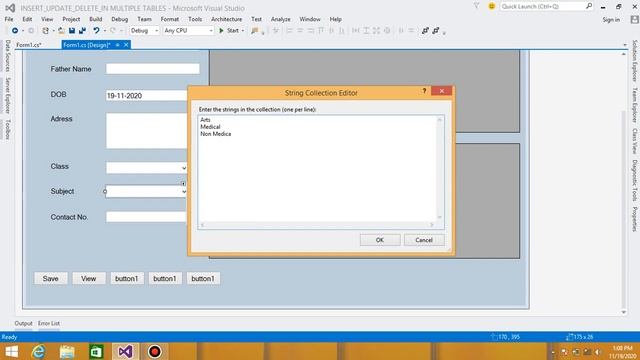Image resolution: width=640 pixels, height=360 pixels.
Task: Click the help question mark in dialog
Action: point(424,91)
